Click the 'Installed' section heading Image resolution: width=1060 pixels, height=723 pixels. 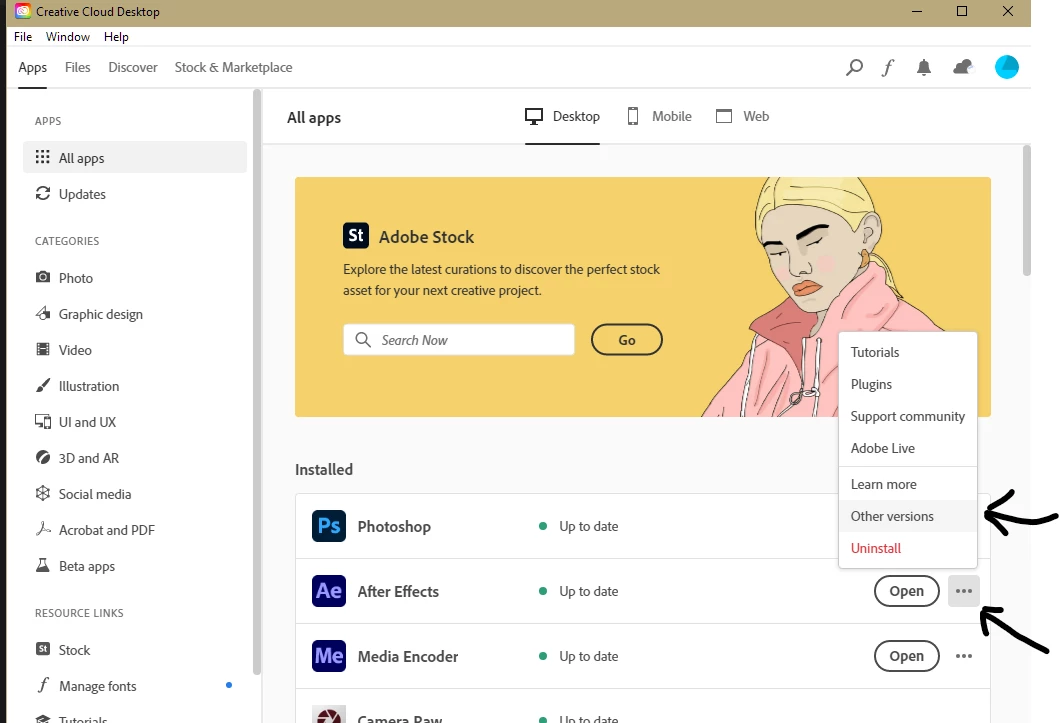(324, 469)
